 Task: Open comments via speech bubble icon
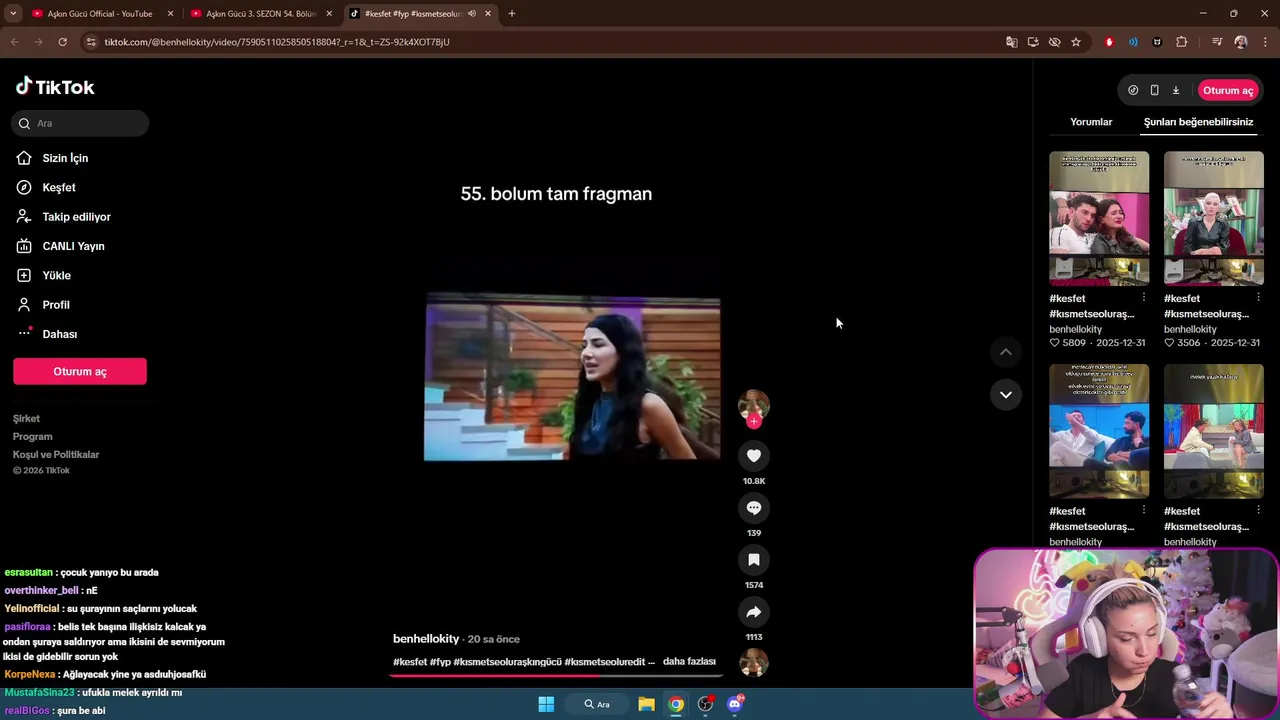754,508
